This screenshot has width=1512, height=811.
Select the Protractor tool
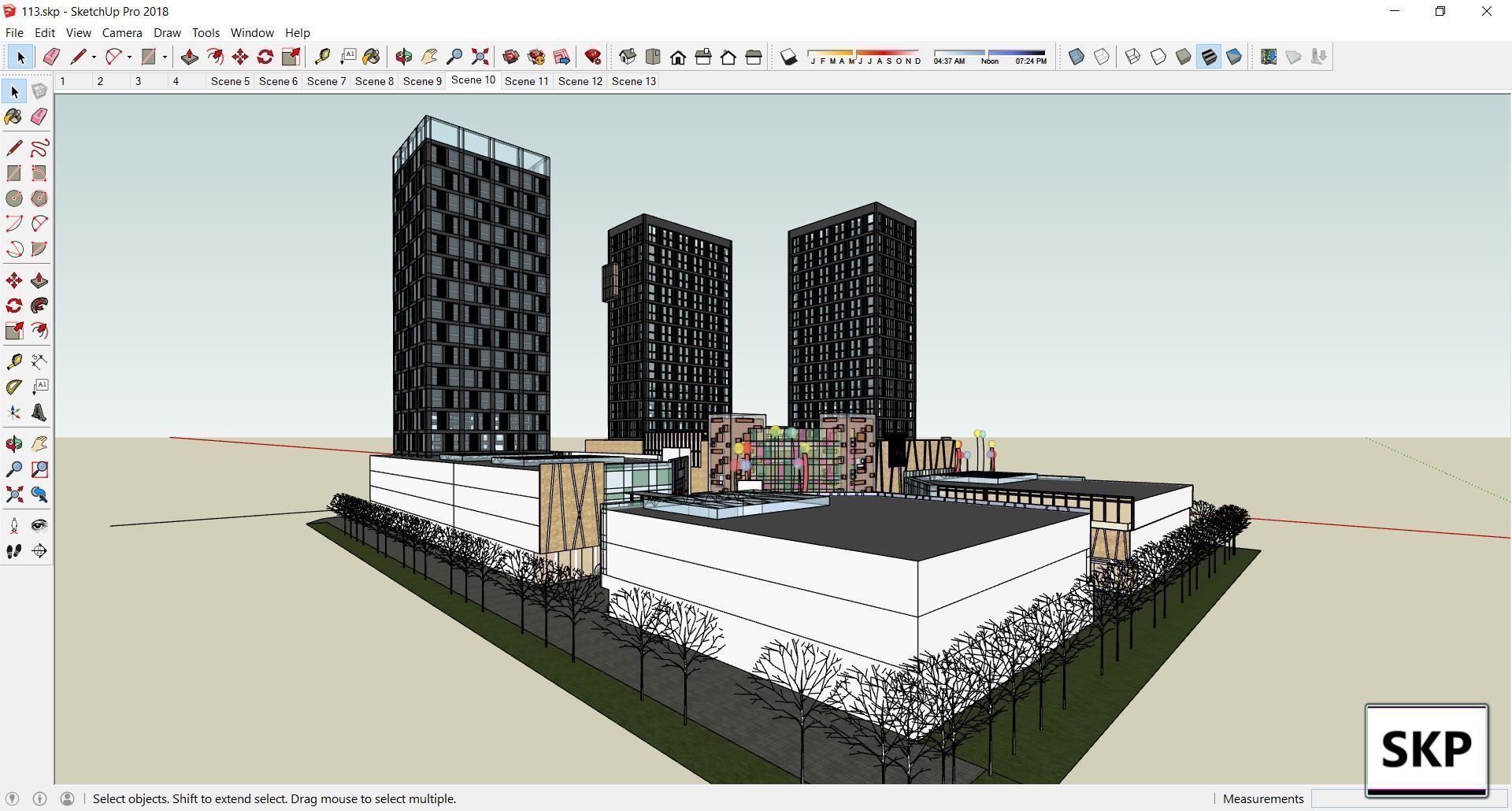click(x=14, y=387)
